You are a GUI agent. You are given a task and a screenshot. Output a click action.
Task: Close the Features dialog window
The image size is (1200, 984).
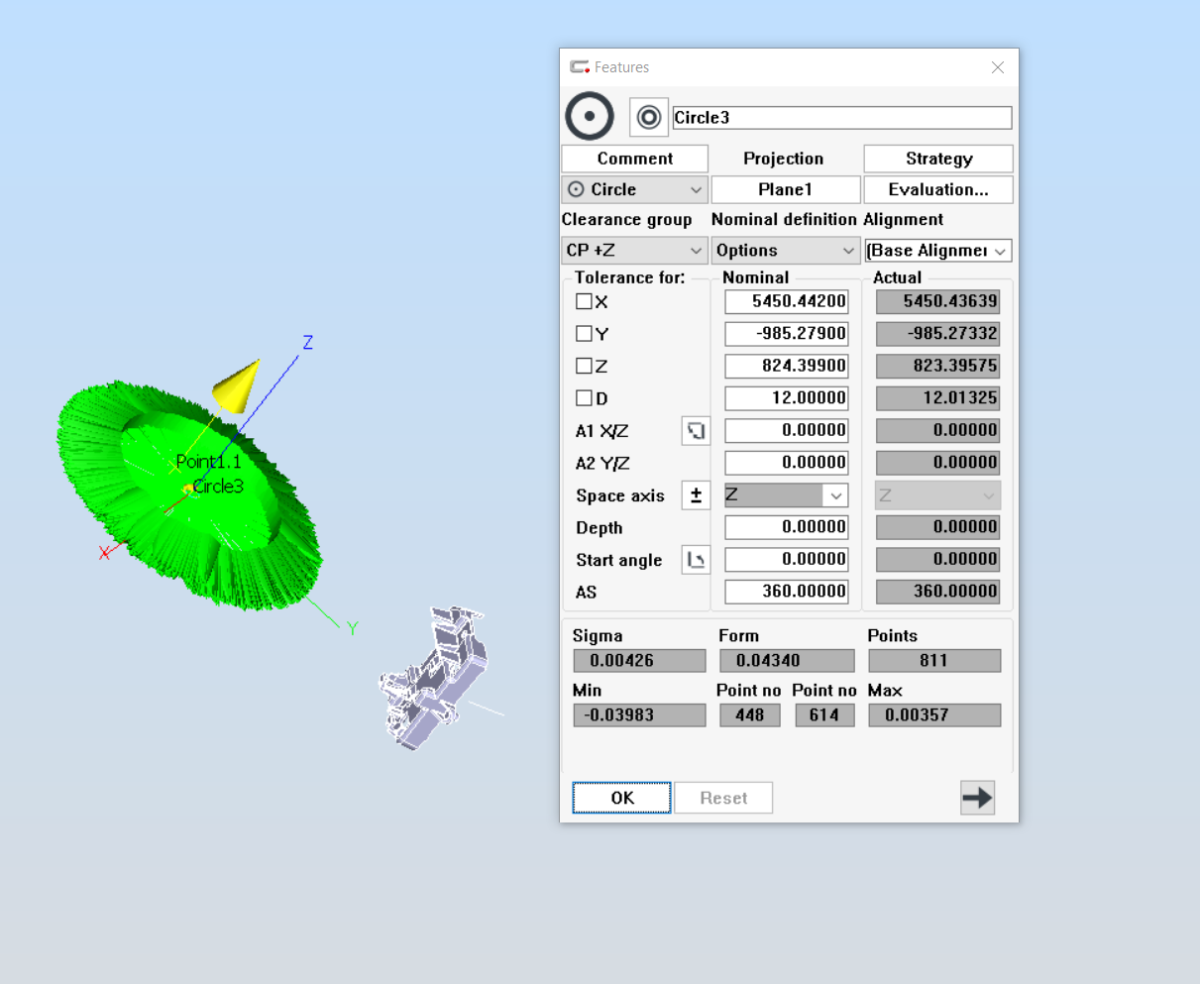pyautogui.click(x=997, y=67)
